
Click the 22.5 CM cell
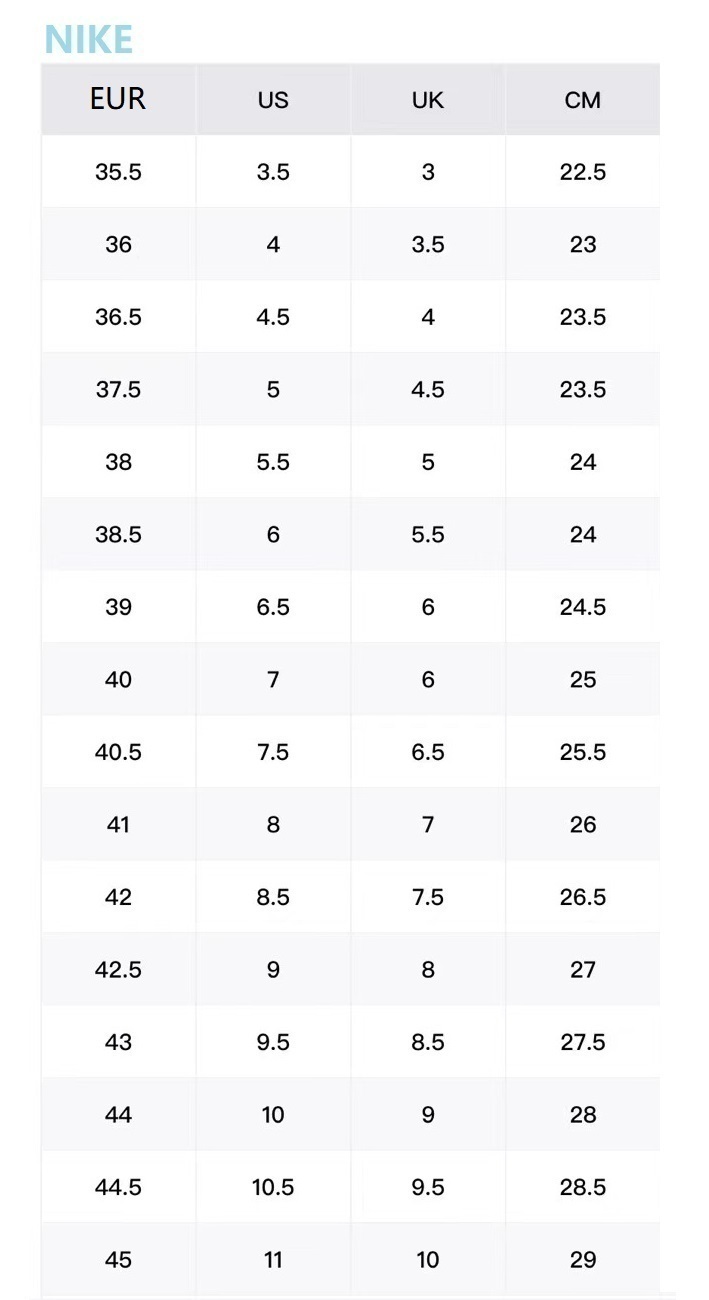583,172
